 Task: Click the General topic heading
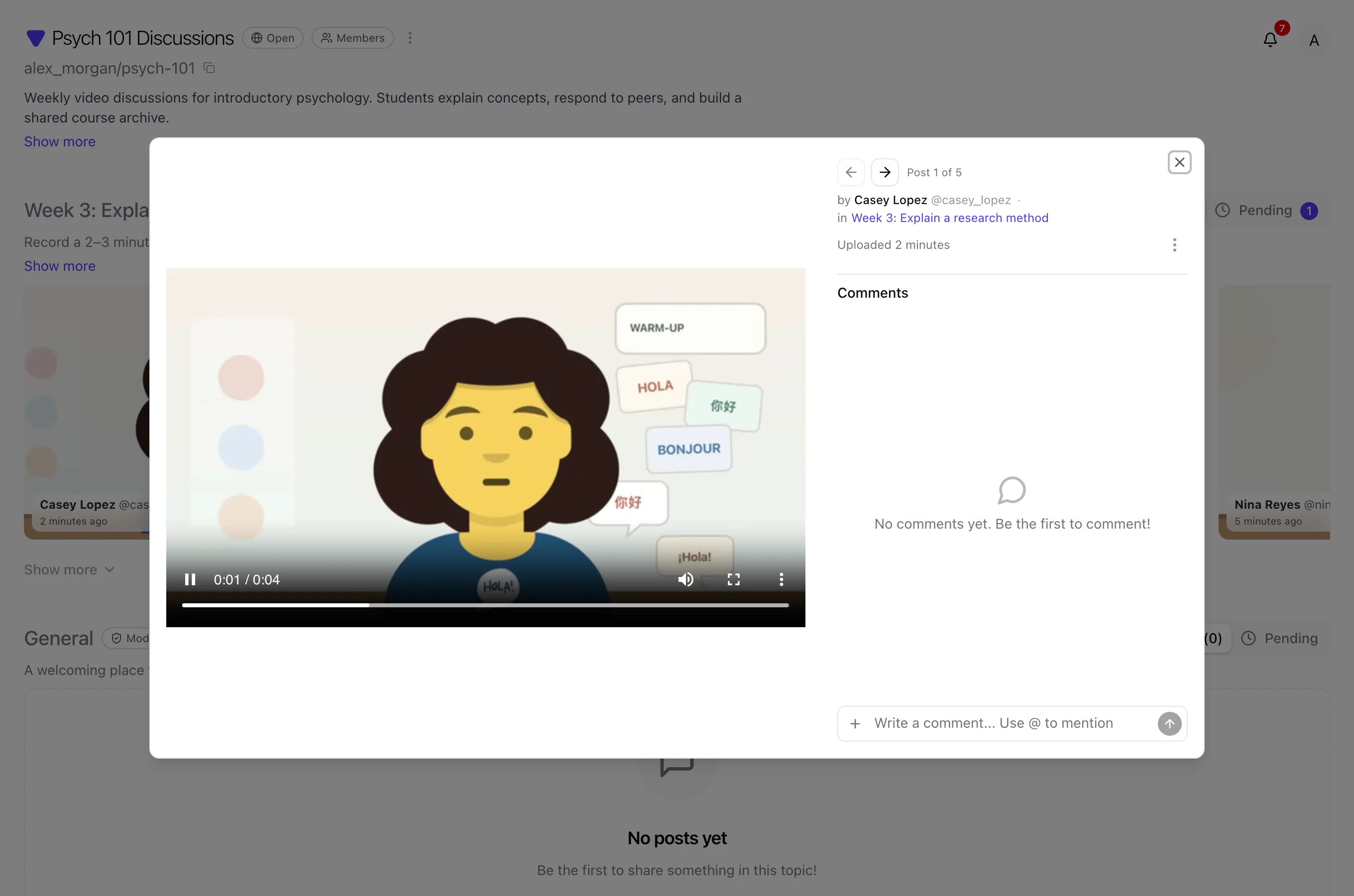pyautogui.click(x=58, y=638)
